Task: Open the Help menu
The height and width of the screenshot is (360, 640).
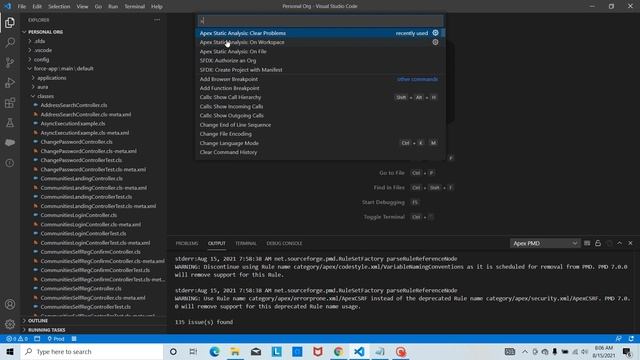Action: [x=157, y=7]
